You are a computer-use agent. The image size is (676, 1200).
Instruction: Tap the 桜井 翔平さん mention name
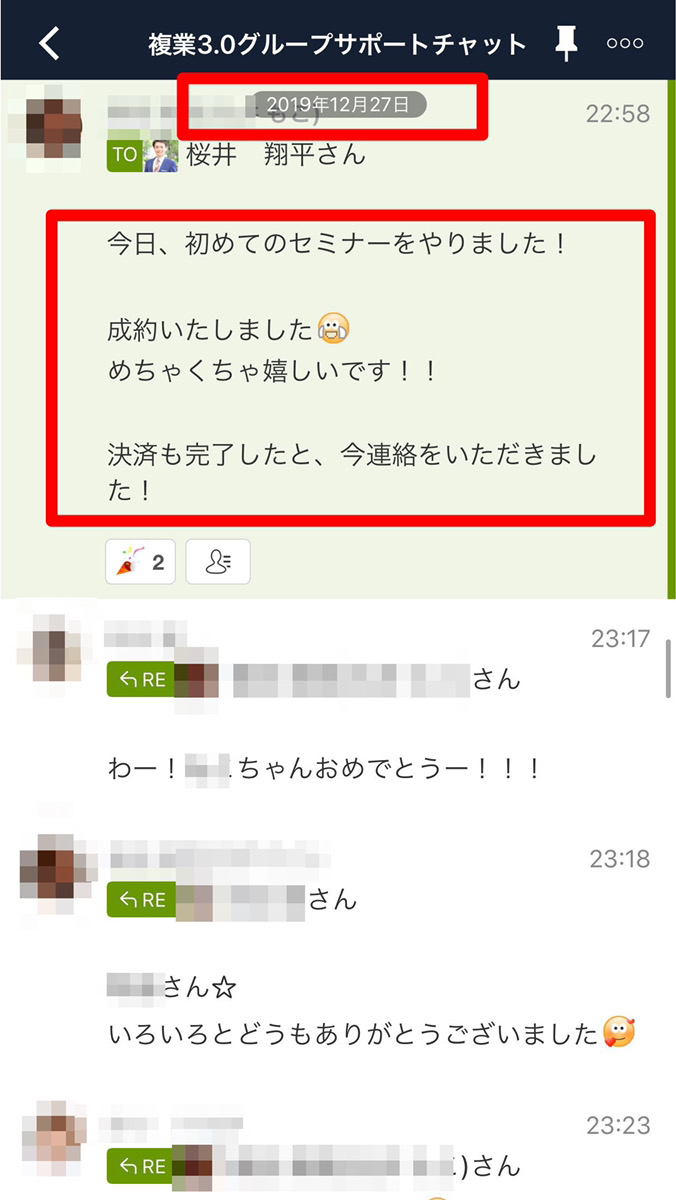point(275,156)
